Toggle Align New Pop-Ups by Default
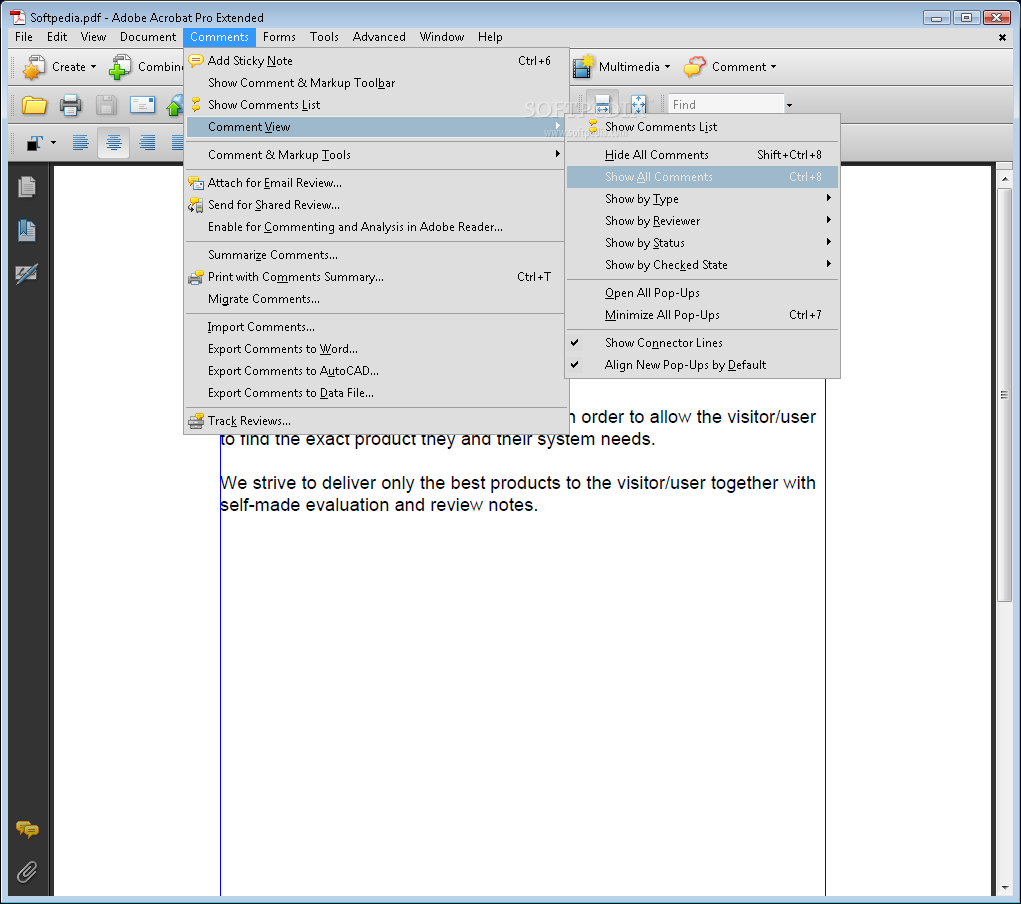 coord(703,365)
